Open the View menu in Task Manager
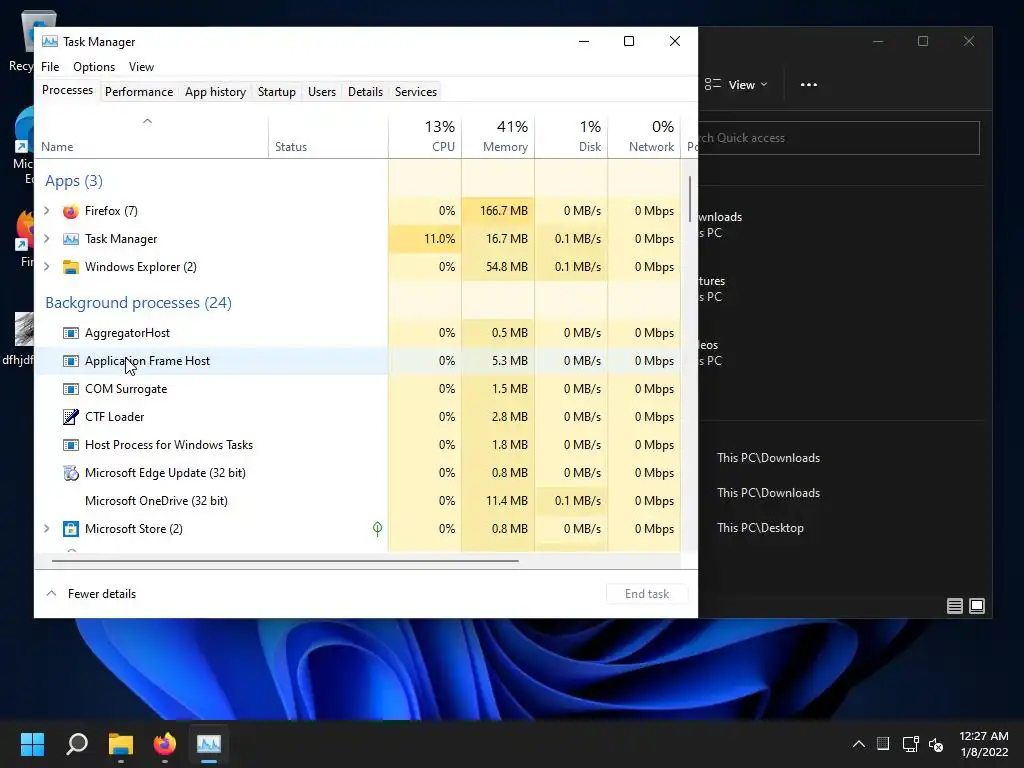 (x=141, y=67)
